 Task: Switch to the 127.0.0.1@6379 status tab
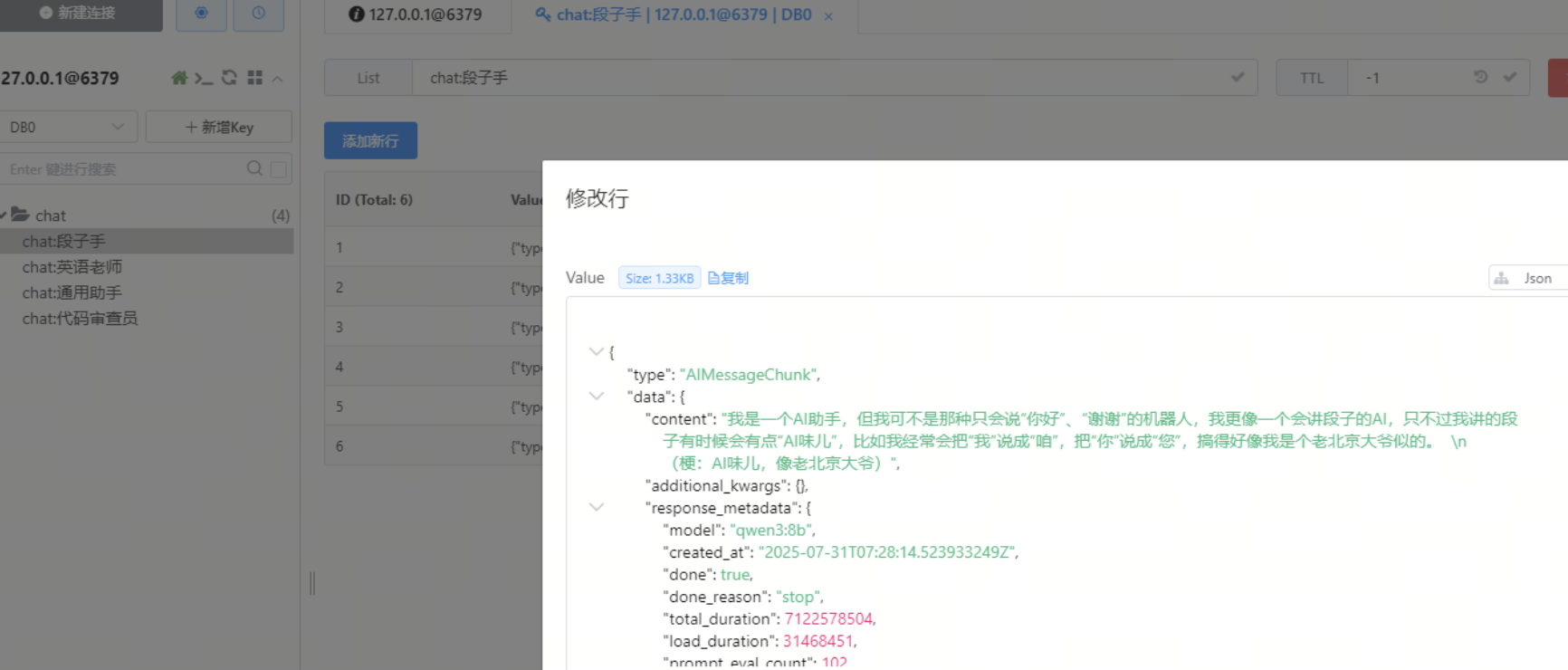[416, 14]
